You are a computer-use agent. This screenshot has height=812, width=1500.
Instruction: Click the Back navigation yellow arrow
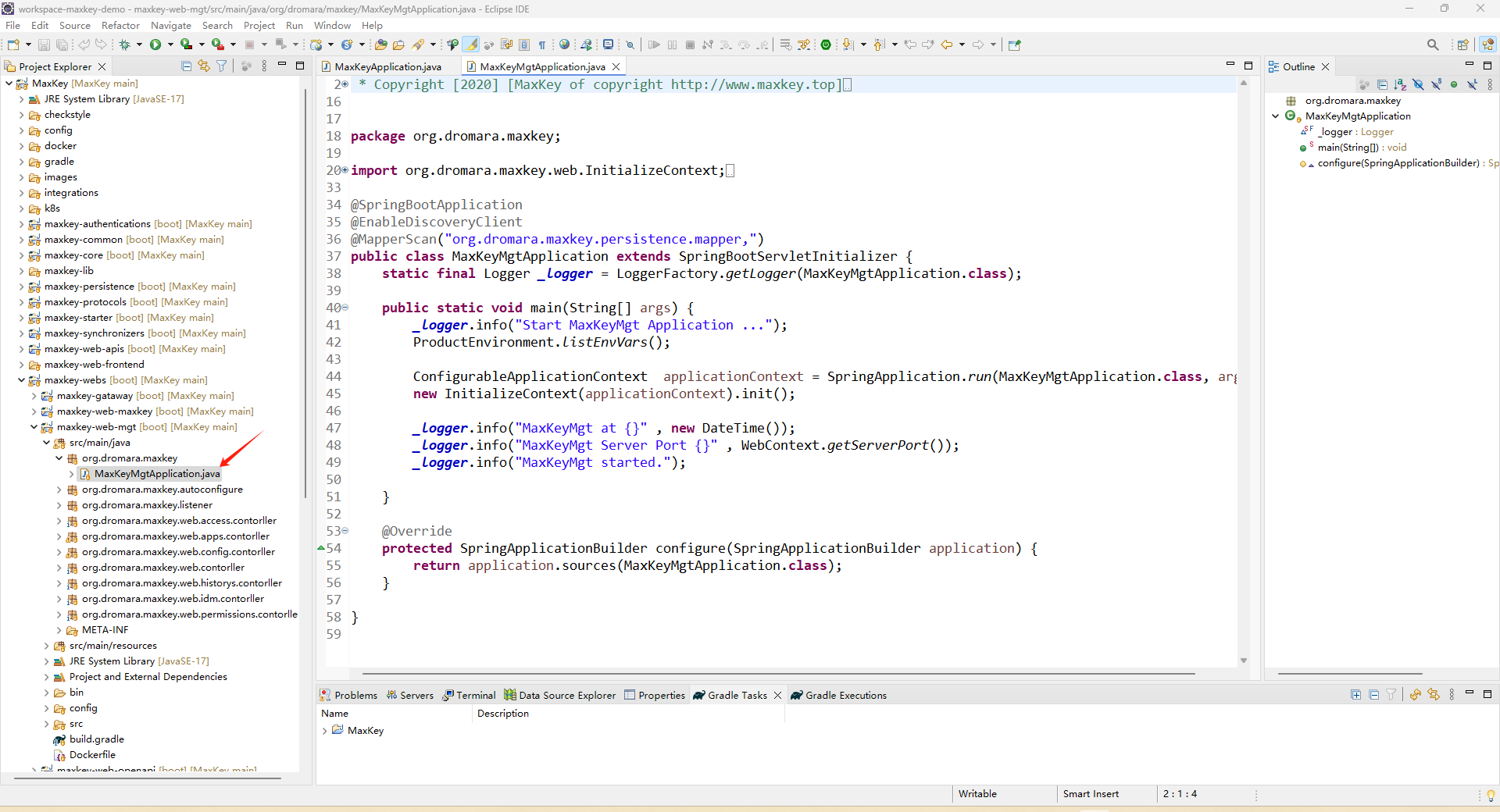click(x=946, y=45)
